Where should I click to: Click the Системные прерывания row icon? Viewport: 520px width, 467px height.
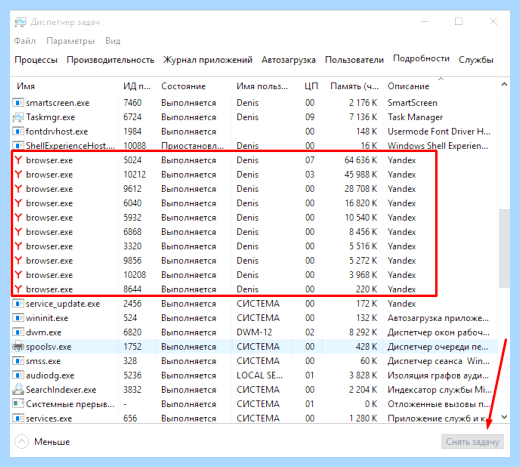18,404
